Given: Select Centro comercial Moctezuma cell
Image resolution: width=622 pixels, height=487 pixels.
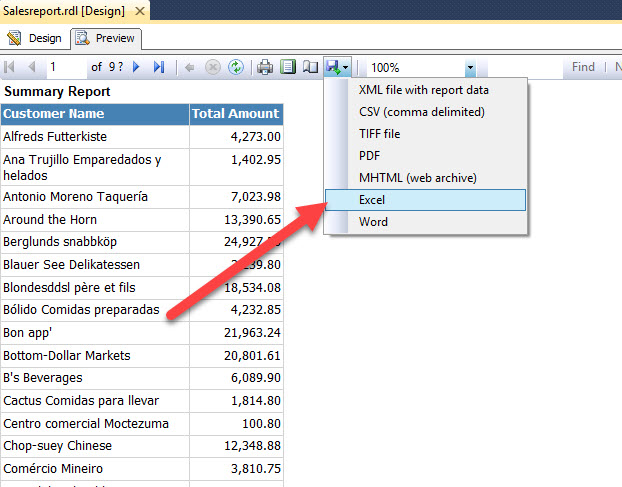Looking at the screenshot, I should pos(95,424).
